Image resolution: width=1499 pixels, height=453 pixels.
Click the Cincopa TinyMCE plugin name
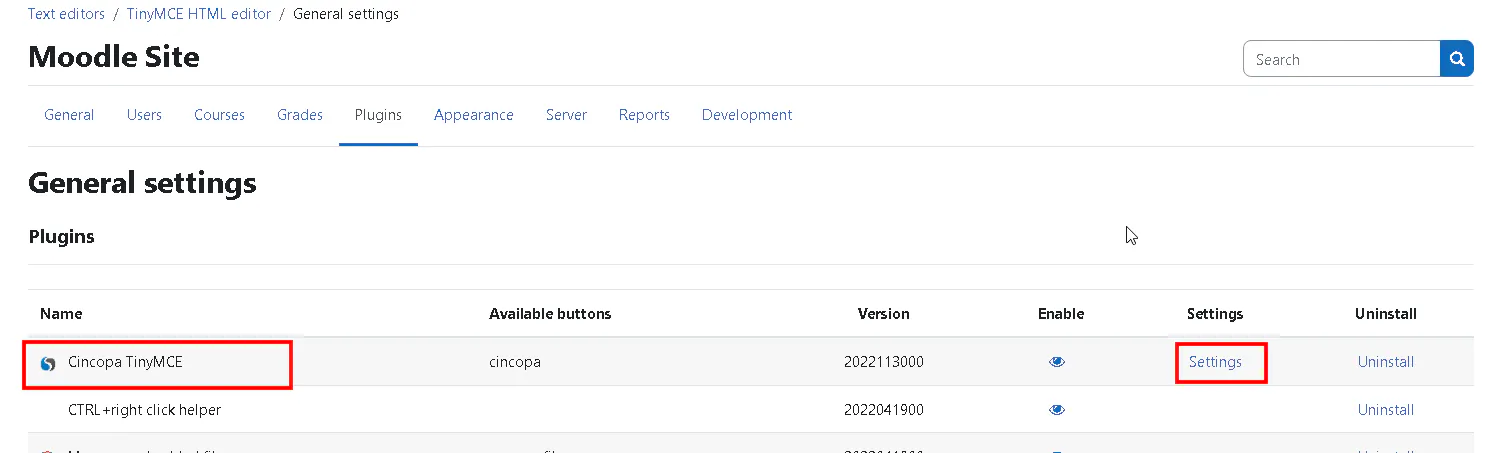(125, 362)
